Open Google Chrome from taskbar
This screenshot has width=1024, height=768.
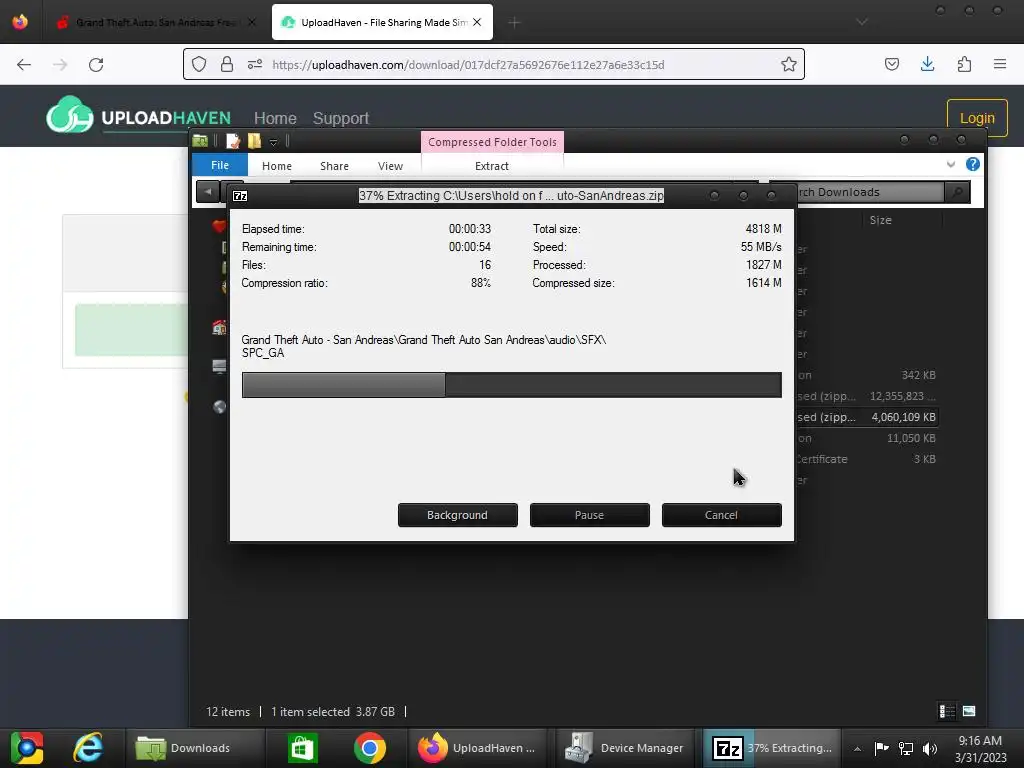tap(370, 748)
